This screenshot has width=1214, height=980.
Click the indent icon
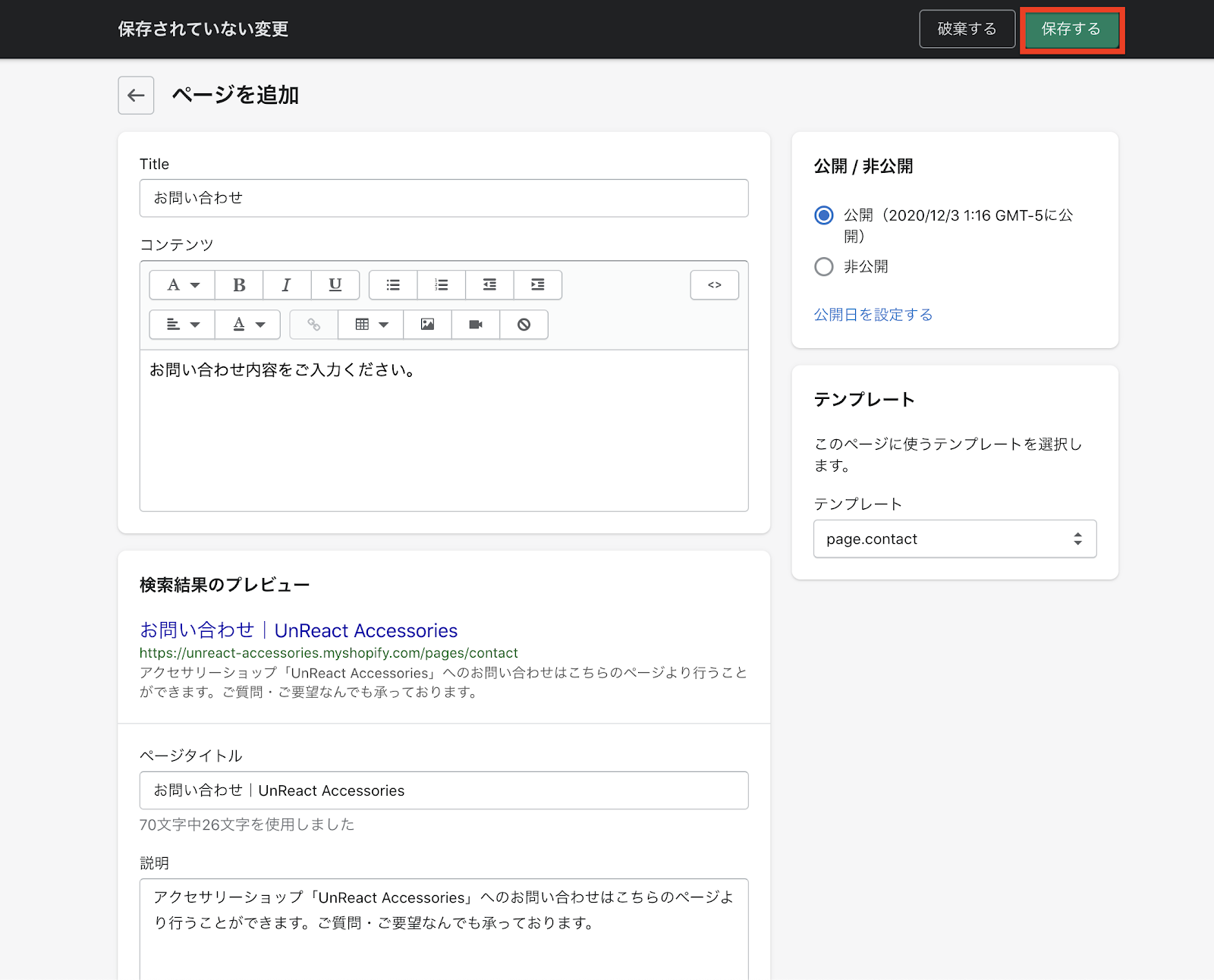click(x=537, y=285)
